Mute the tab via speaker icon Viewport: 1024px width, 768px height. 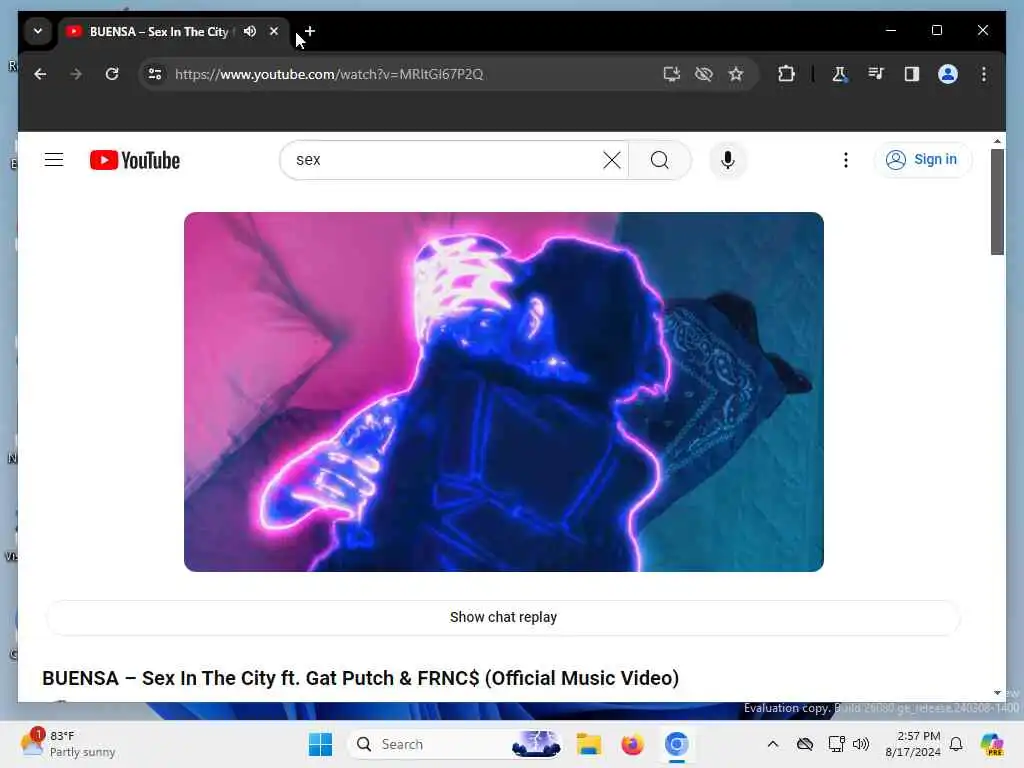[249, 31]
